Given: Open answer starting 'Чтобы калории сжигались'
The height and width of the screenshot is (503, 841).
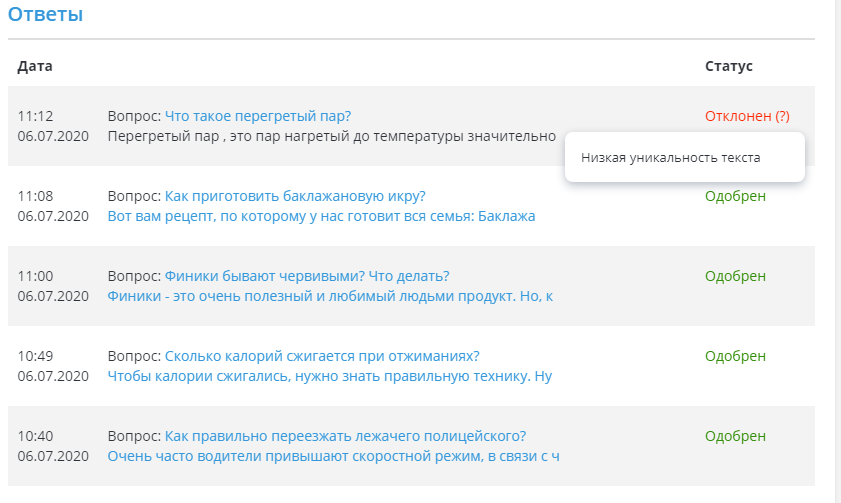Looking at the screenshot, I should [330, 376].
